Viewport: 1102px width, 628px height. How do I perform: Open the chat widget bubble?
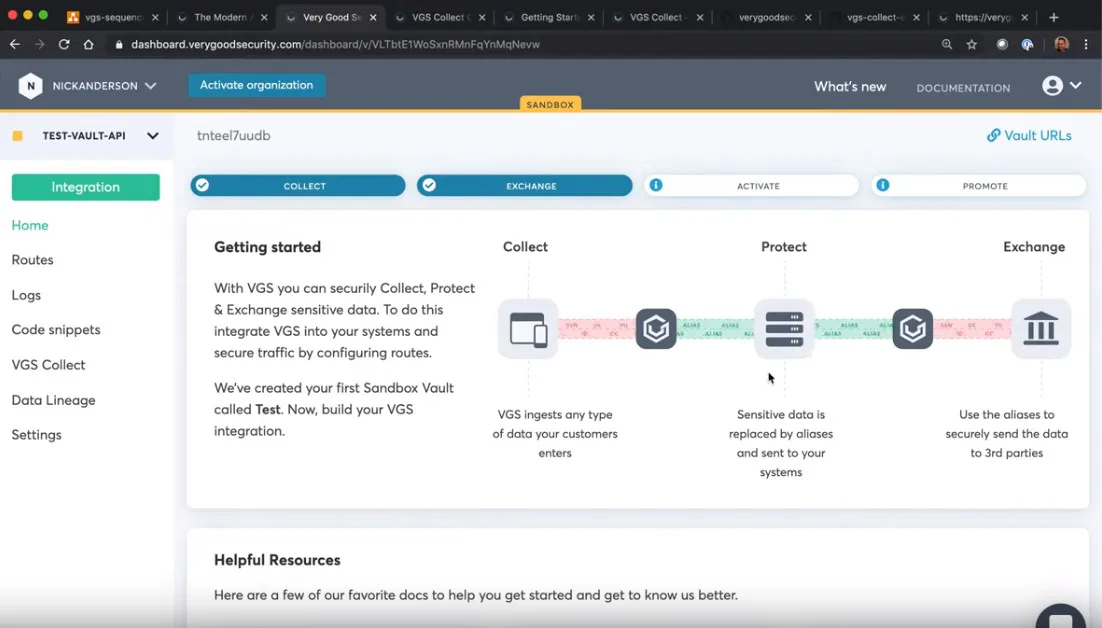click(x=1061, y=616)
